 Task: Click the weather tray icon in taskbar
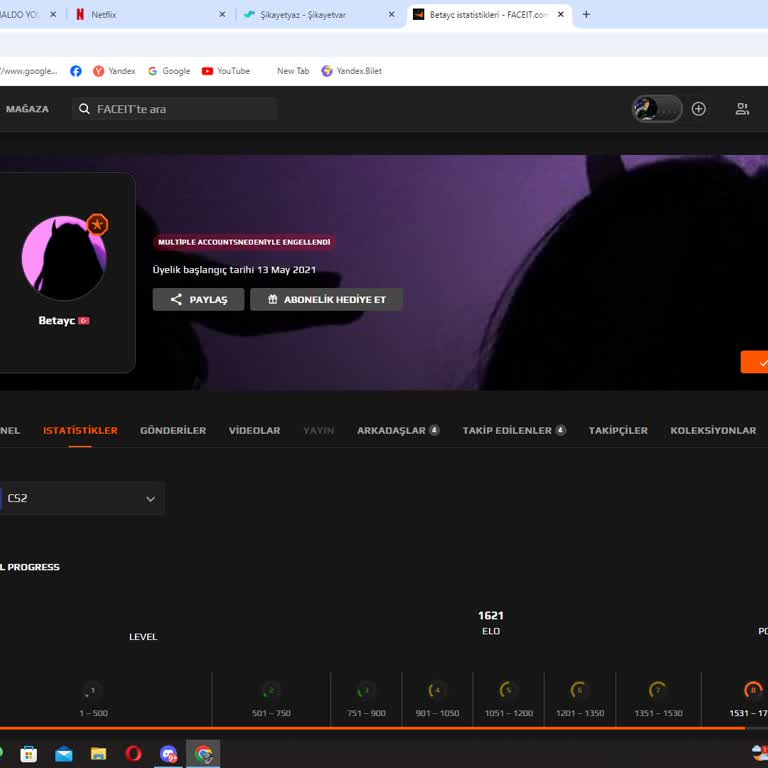click(760, 753)
